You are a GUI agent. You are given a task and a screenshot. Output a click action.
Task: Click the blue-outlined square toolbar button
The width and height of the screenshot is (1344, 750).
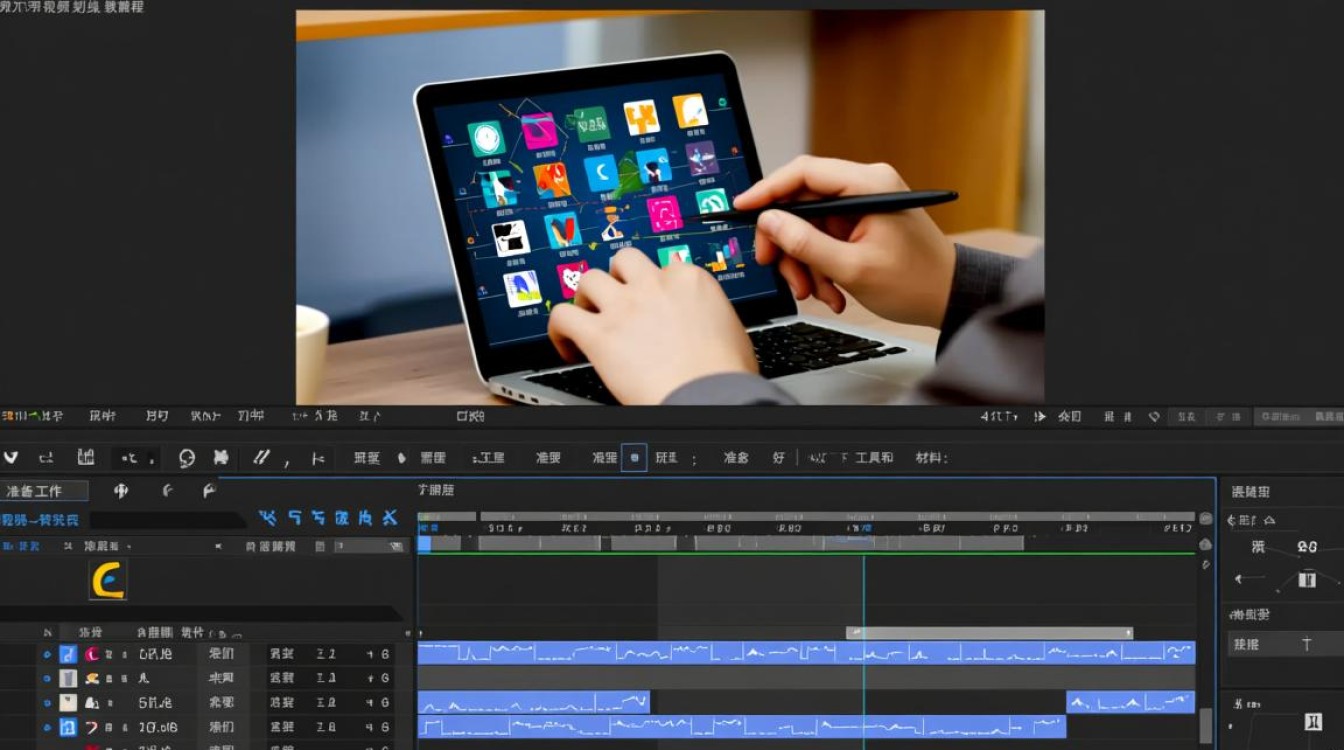point(634,458)
